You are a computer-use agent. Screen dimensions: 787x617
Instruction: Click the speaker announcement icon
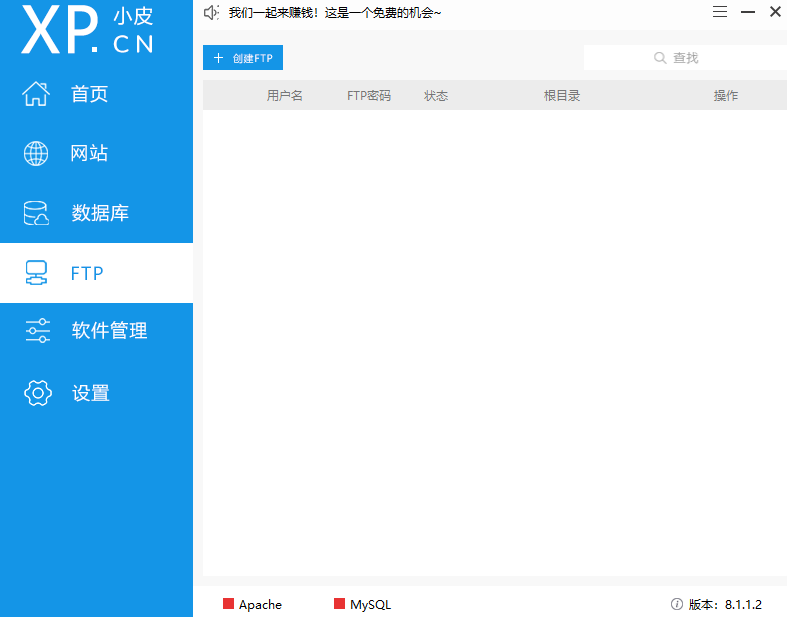(x=211, y=13)
